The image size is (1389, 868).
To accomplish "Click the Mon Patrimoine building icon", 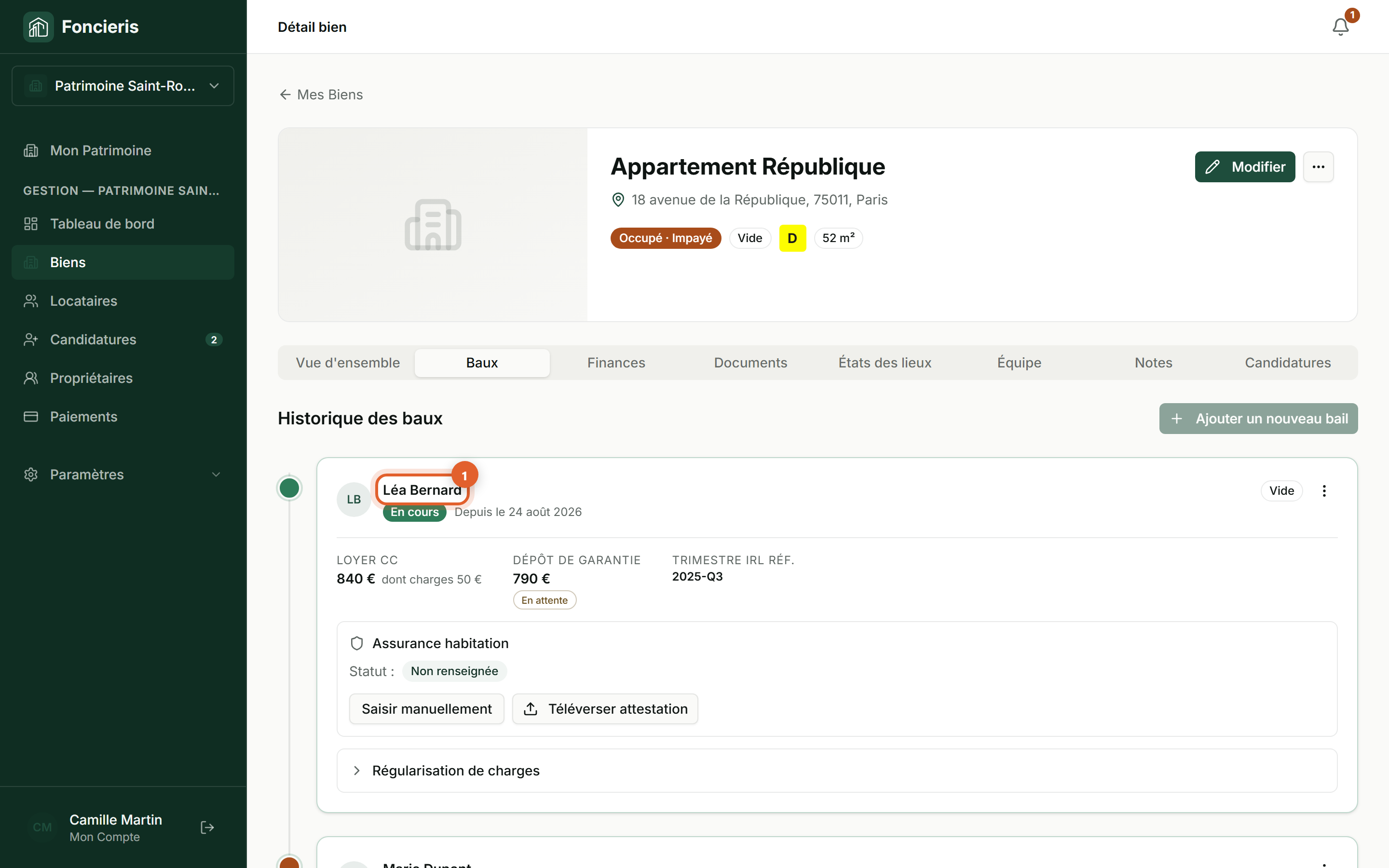I will [30, 150].
